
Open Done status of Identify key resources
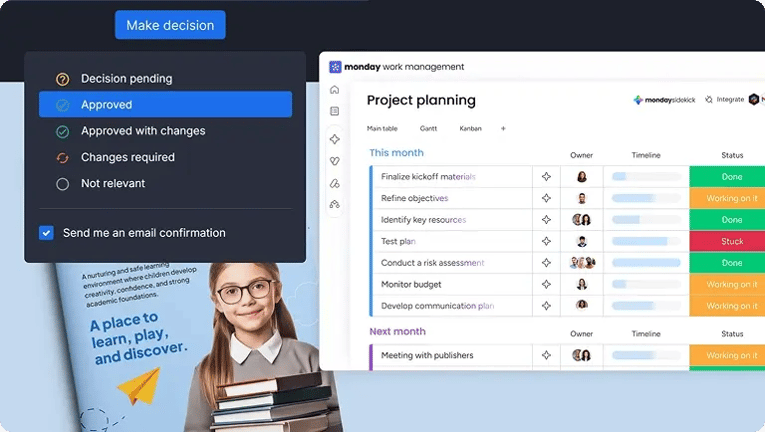tap(727, 220)
